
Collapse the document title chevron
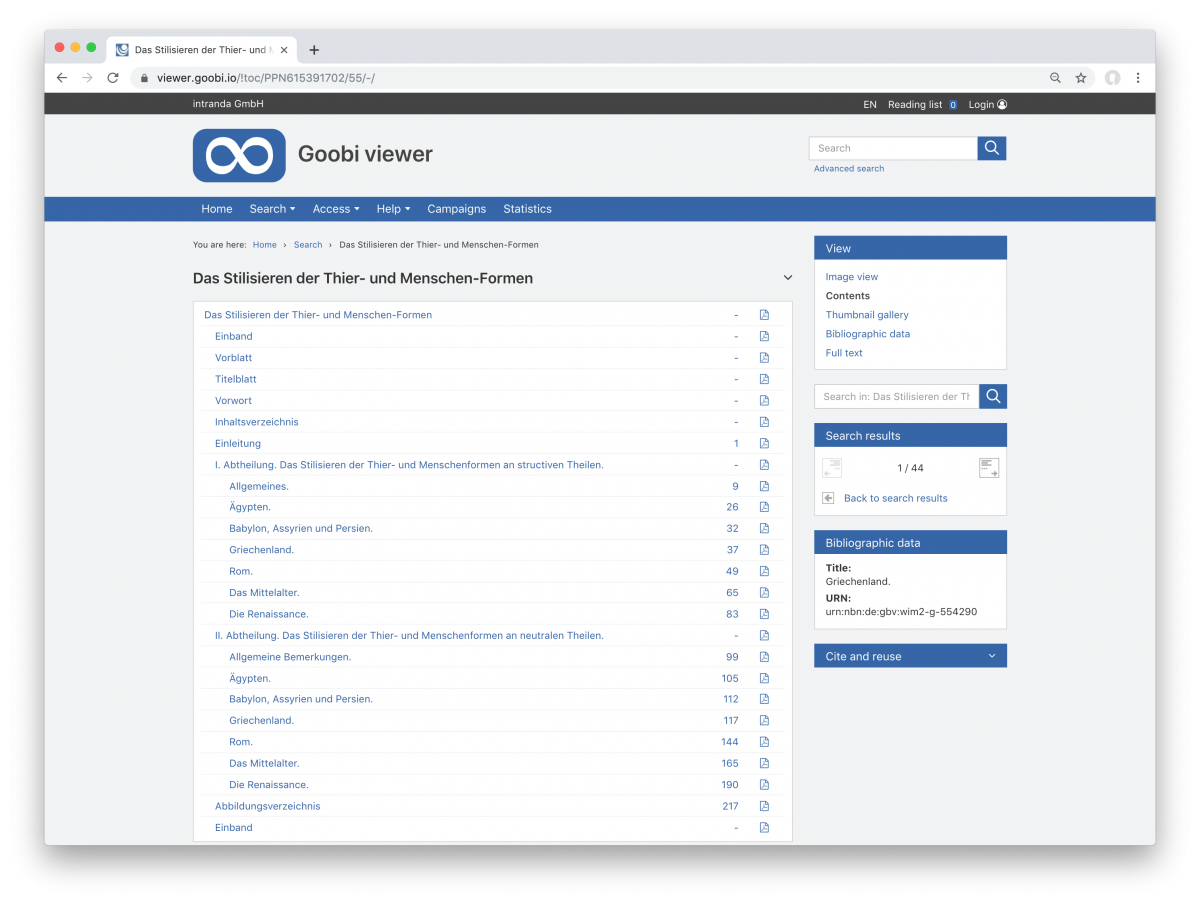coord(787,277)
